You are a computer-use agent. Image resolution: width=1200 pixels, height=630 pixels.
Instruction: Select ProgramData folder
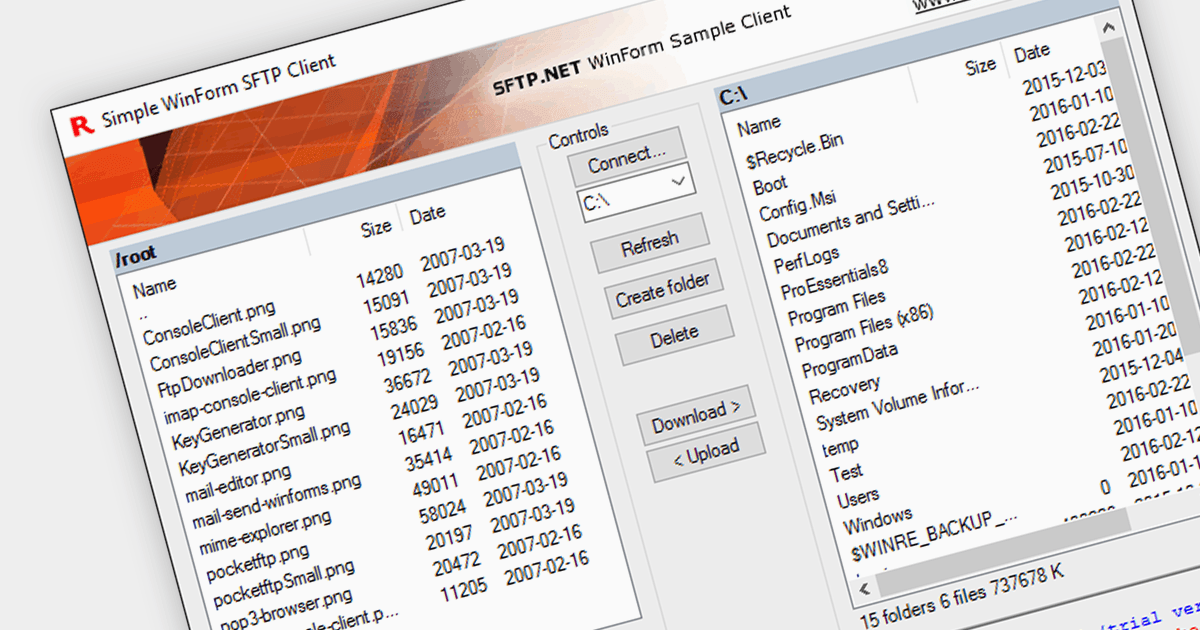click(x=850, y=360)
